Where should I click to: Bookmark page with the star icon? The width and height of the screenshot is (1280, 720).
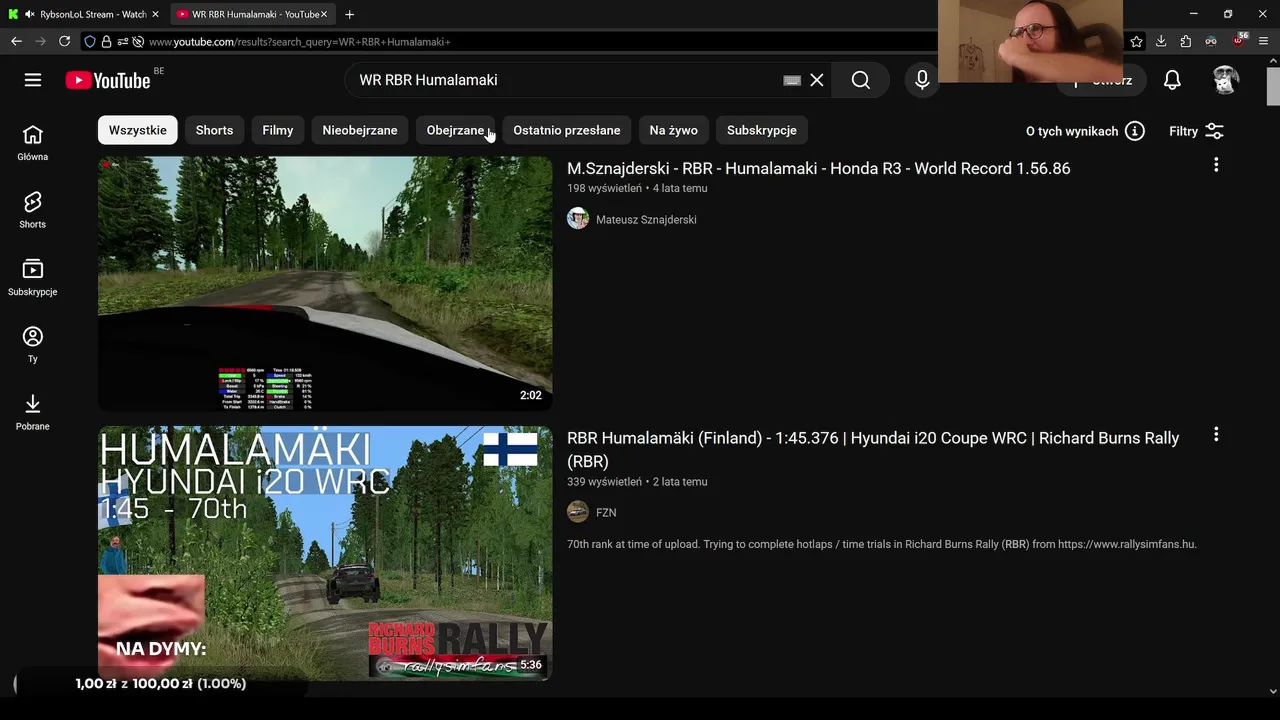point(1136,41)
